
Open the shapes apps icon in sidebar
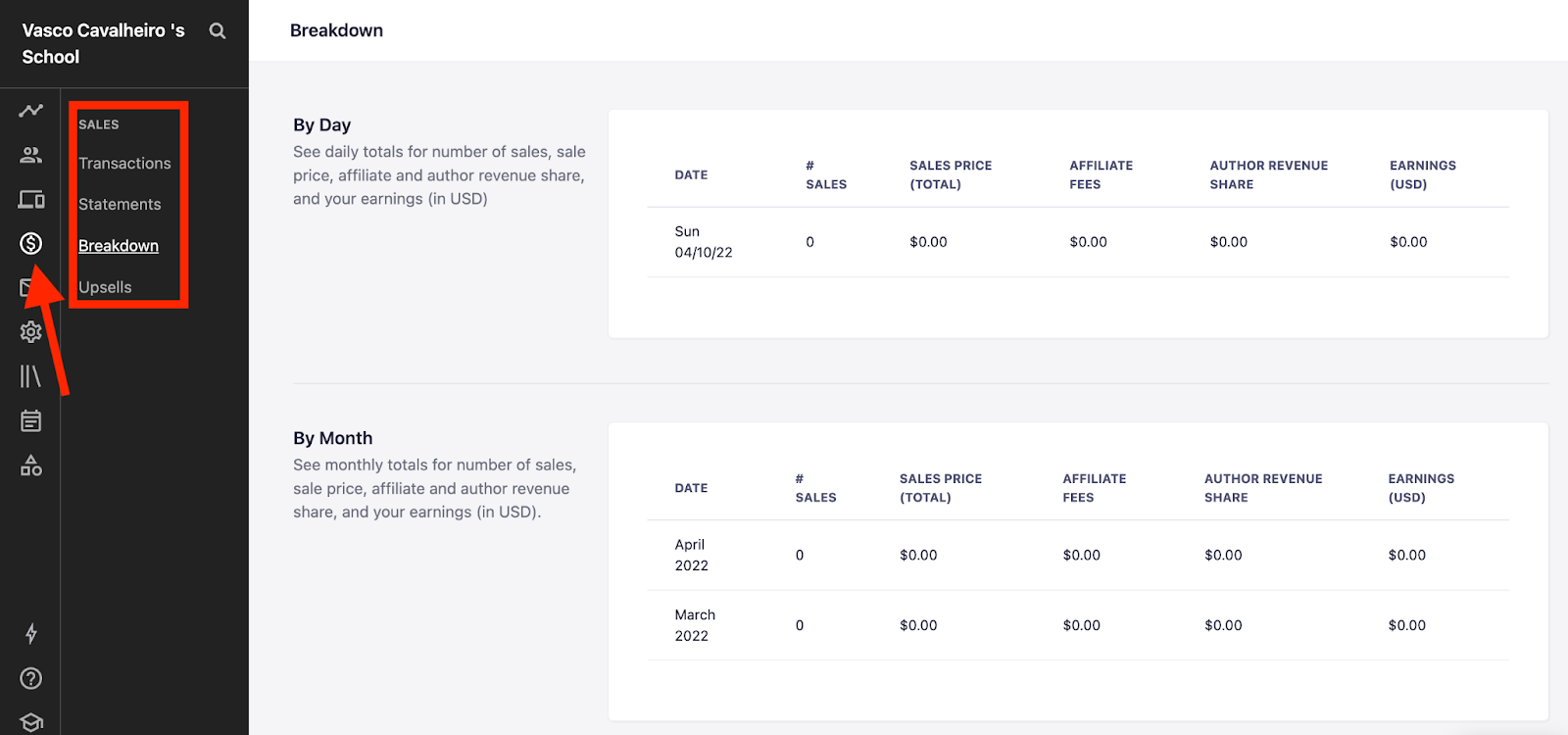[x=30, y=465]
